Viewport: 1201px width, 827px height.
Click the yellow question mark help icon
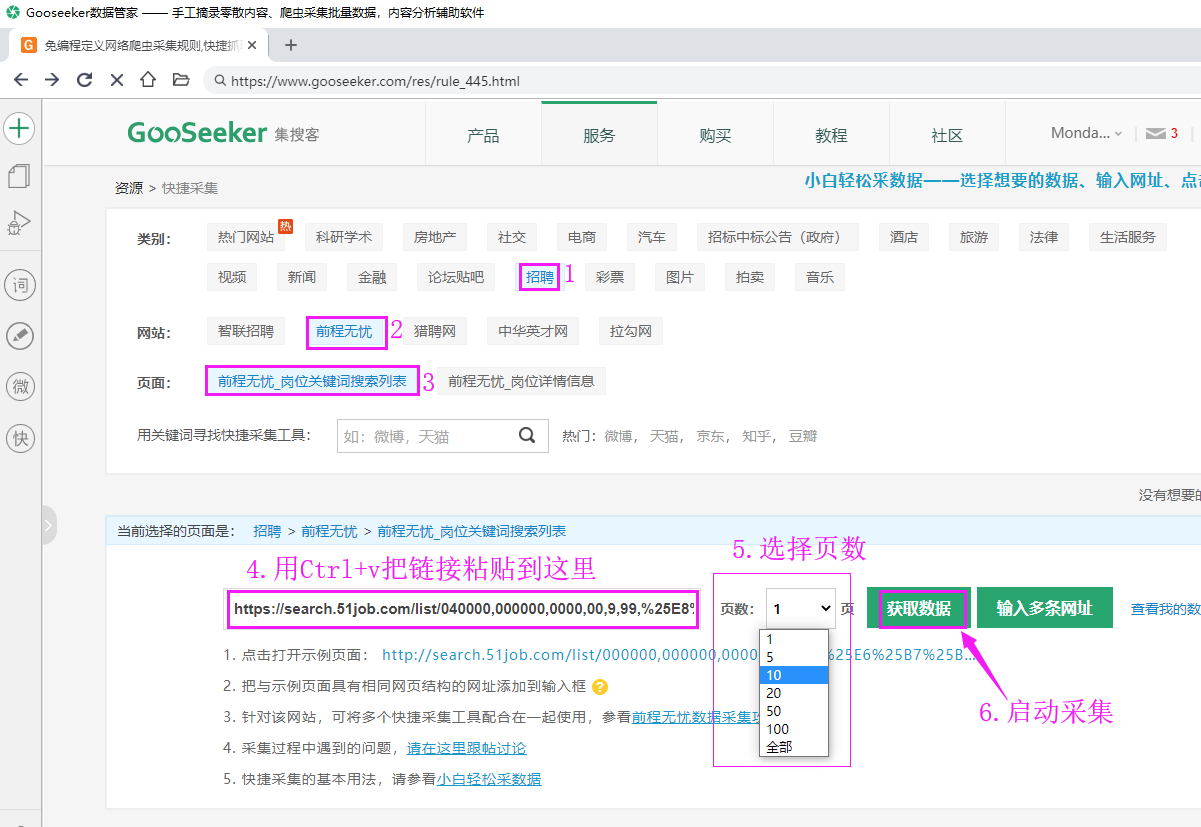click(x=600, y=687)
